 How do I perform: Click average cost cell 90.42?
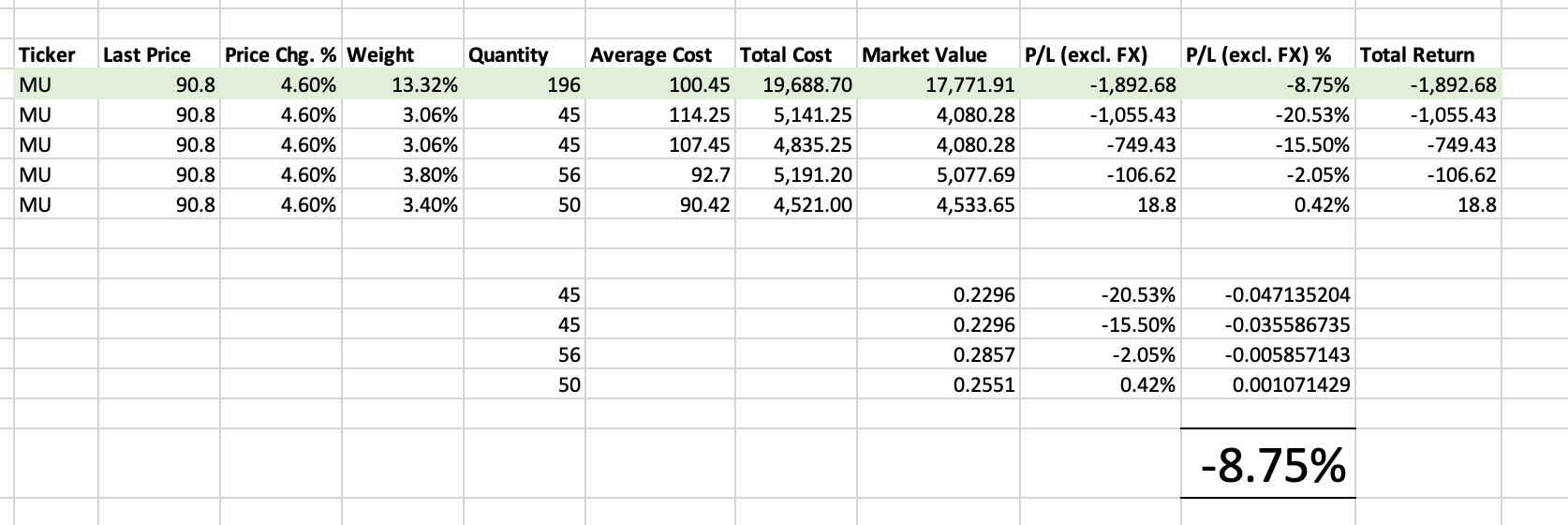tap(660, 205)
